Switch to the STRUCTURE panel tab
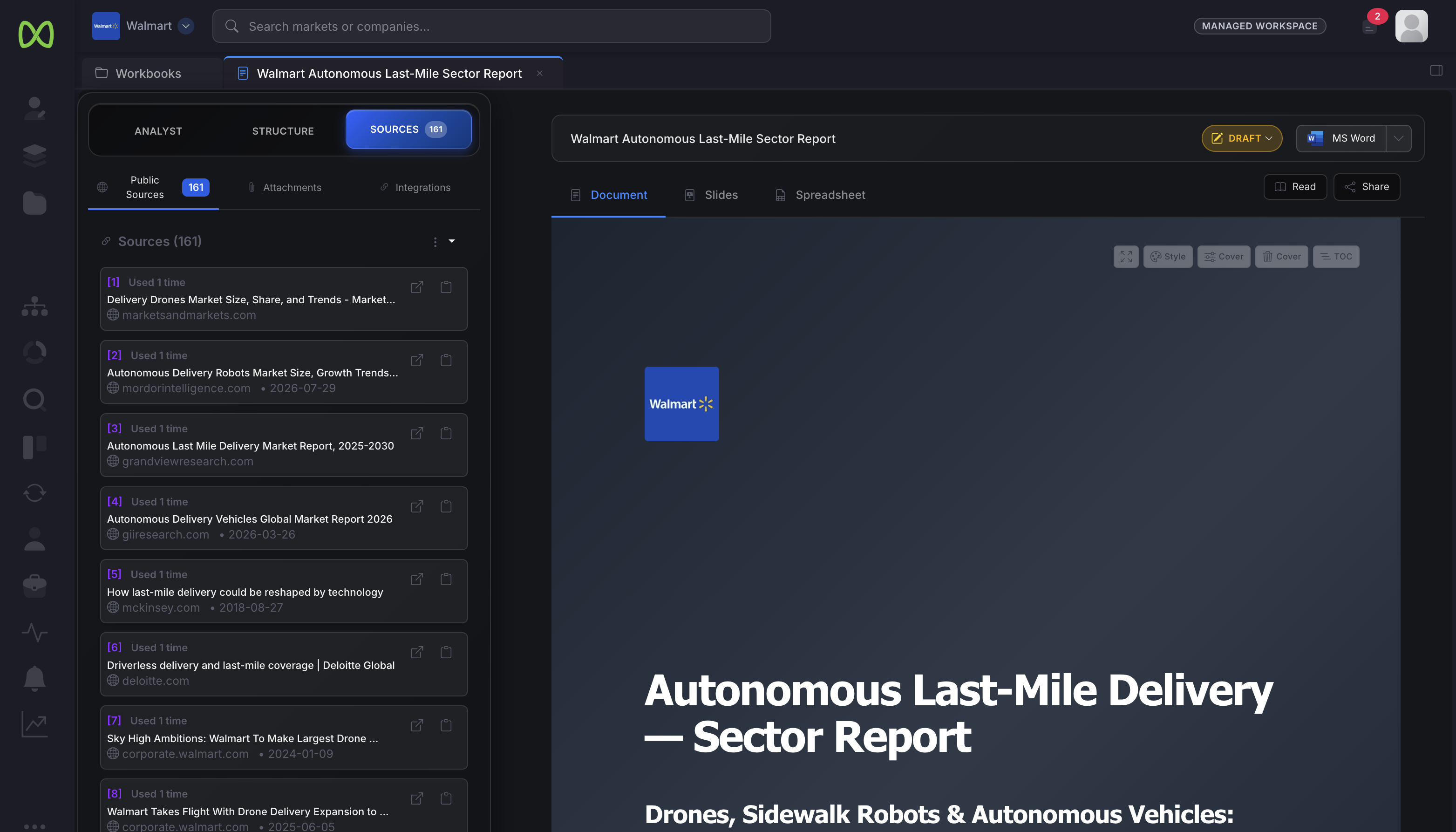1456x832 pixels. pyautogui.click(x=283, y=131)
